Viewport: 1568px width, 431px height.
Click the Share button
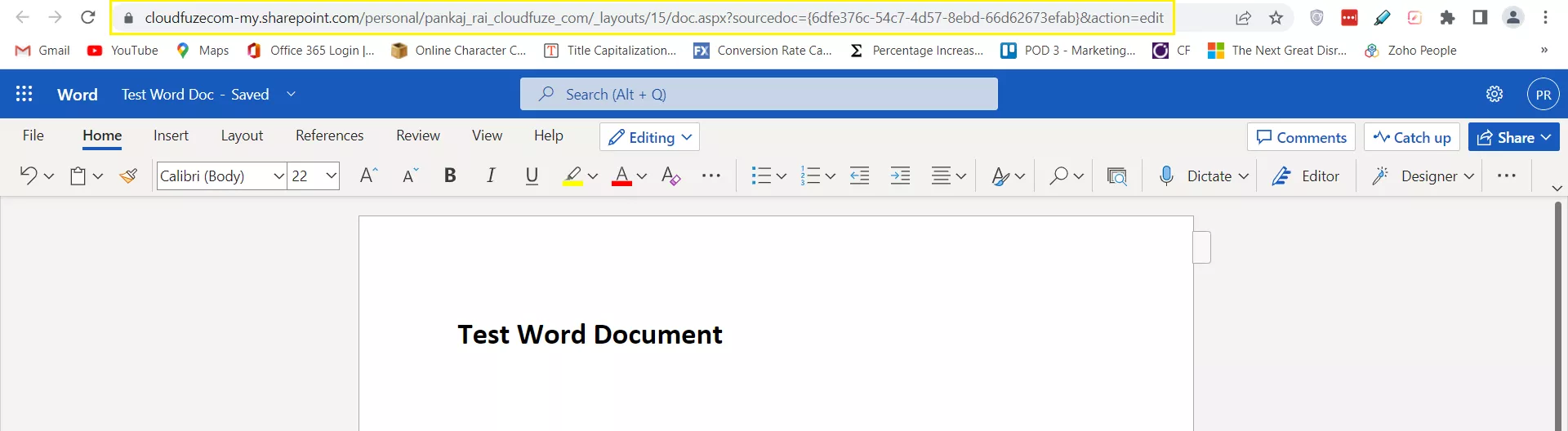point(1513,137)
